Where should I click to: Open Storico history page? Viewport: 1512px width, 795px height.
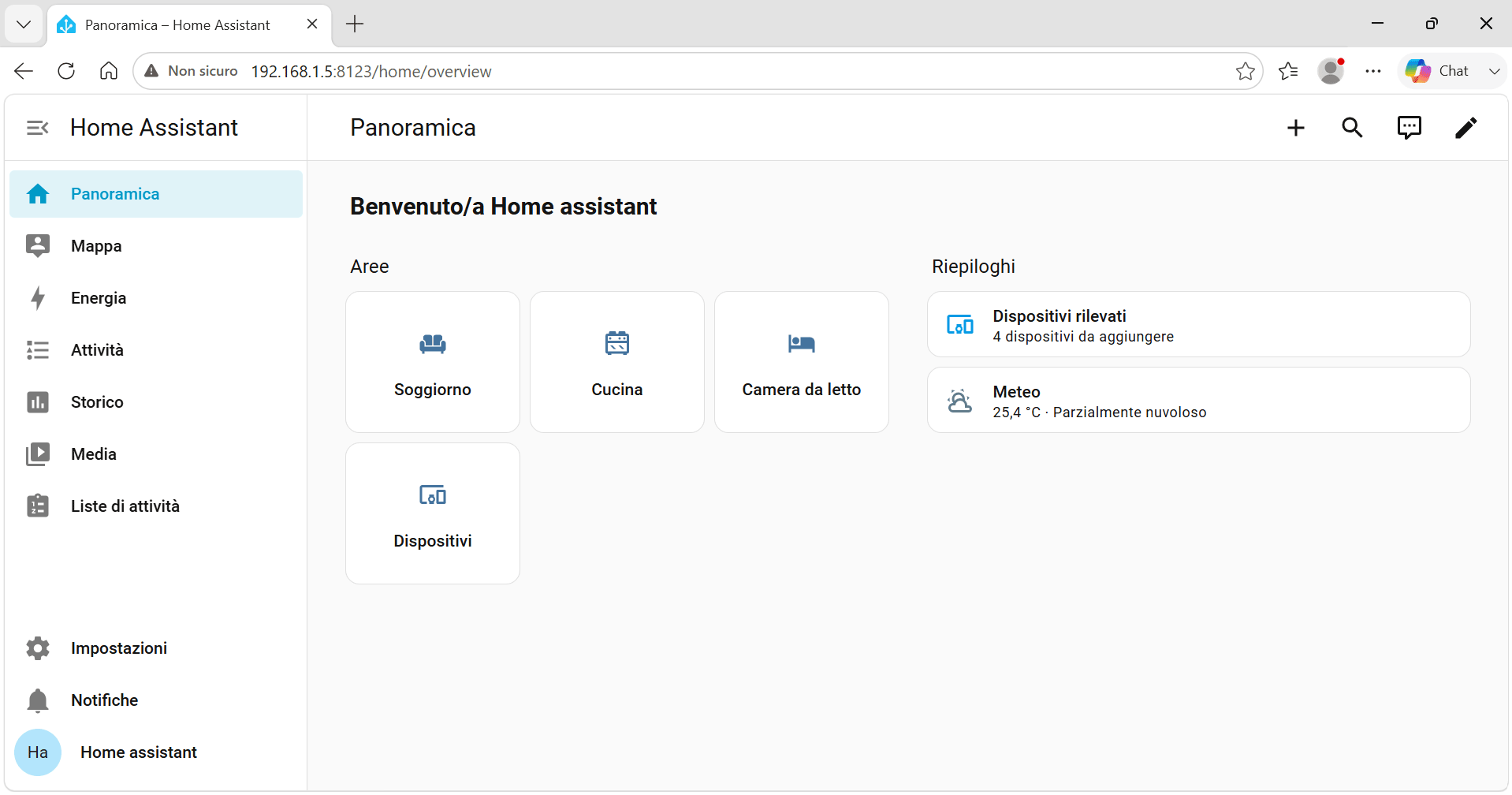pyautogui.click(x=156, y=402)
